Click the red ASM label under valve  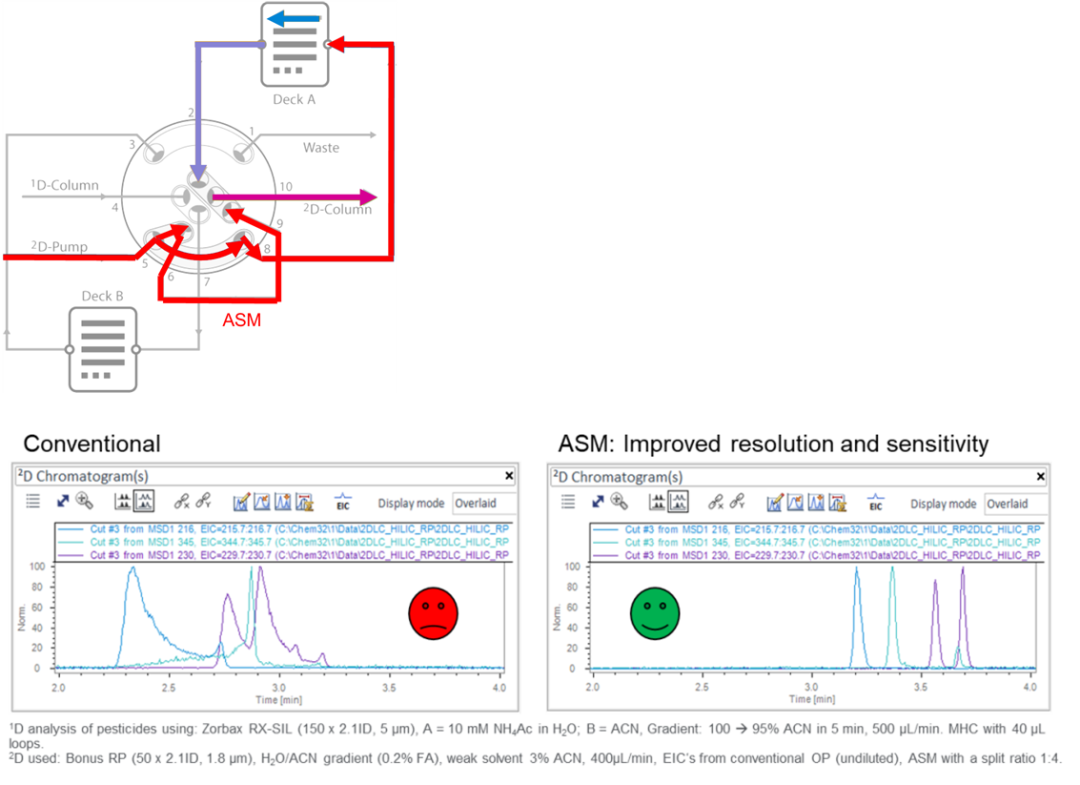(242, 320)
